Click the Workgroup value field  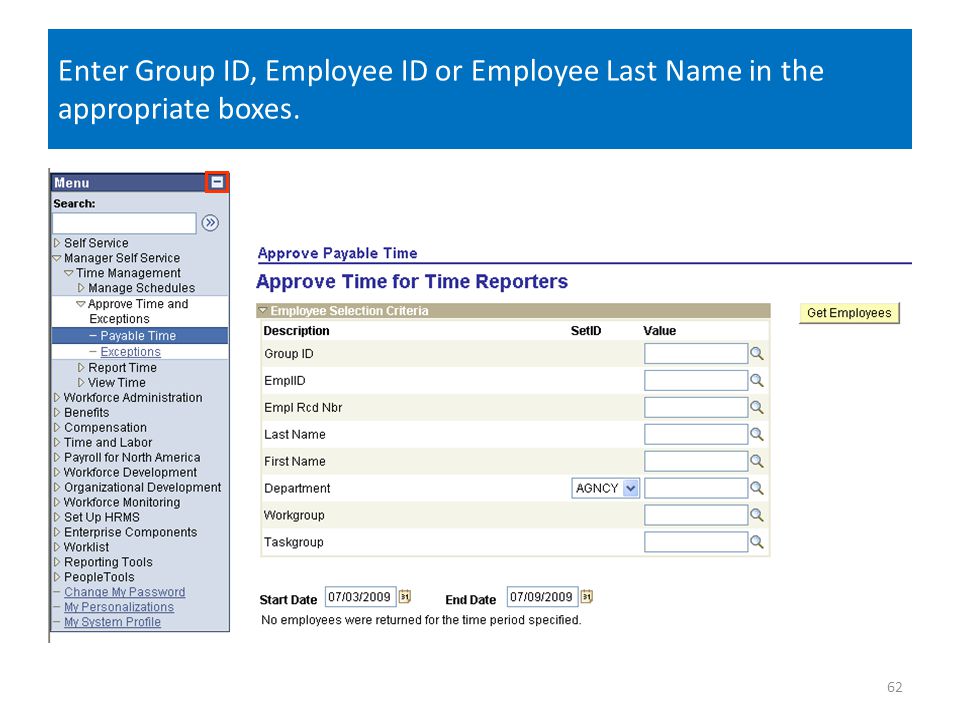coord(696,515)
